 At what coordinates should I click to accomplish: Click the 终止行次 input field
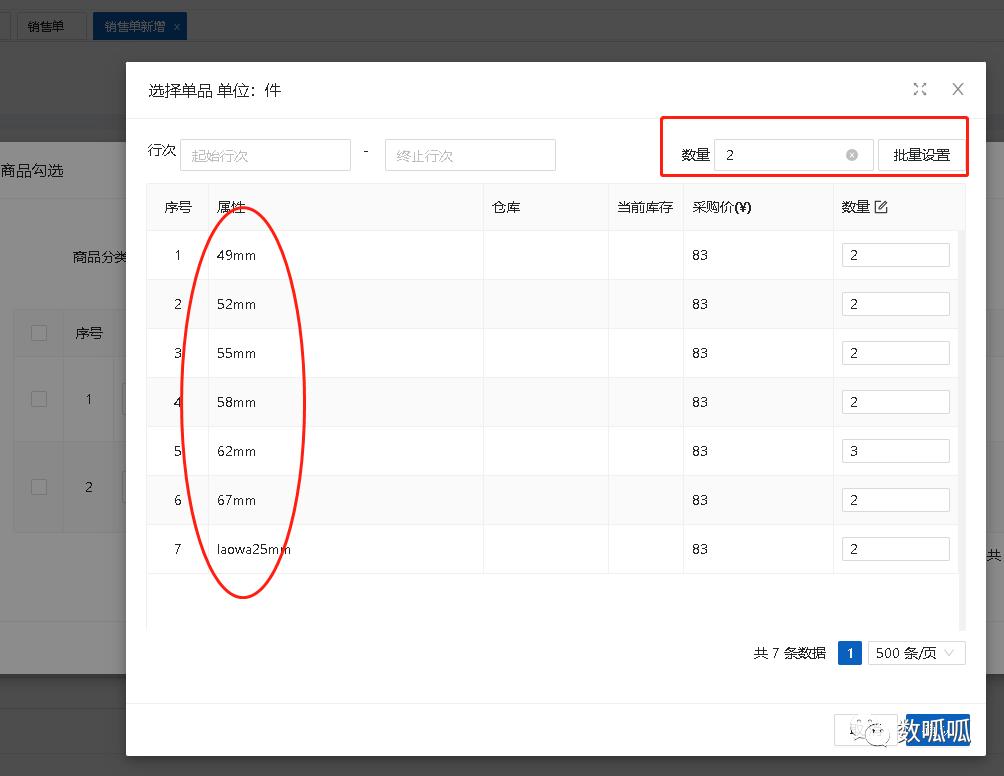470,155
